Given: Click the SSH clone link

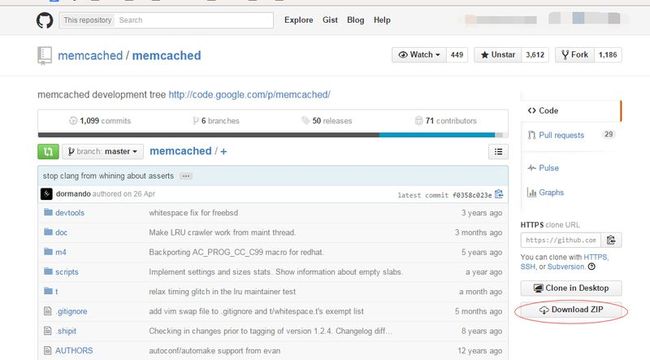Looking at the screenshot, I should 528,267.
